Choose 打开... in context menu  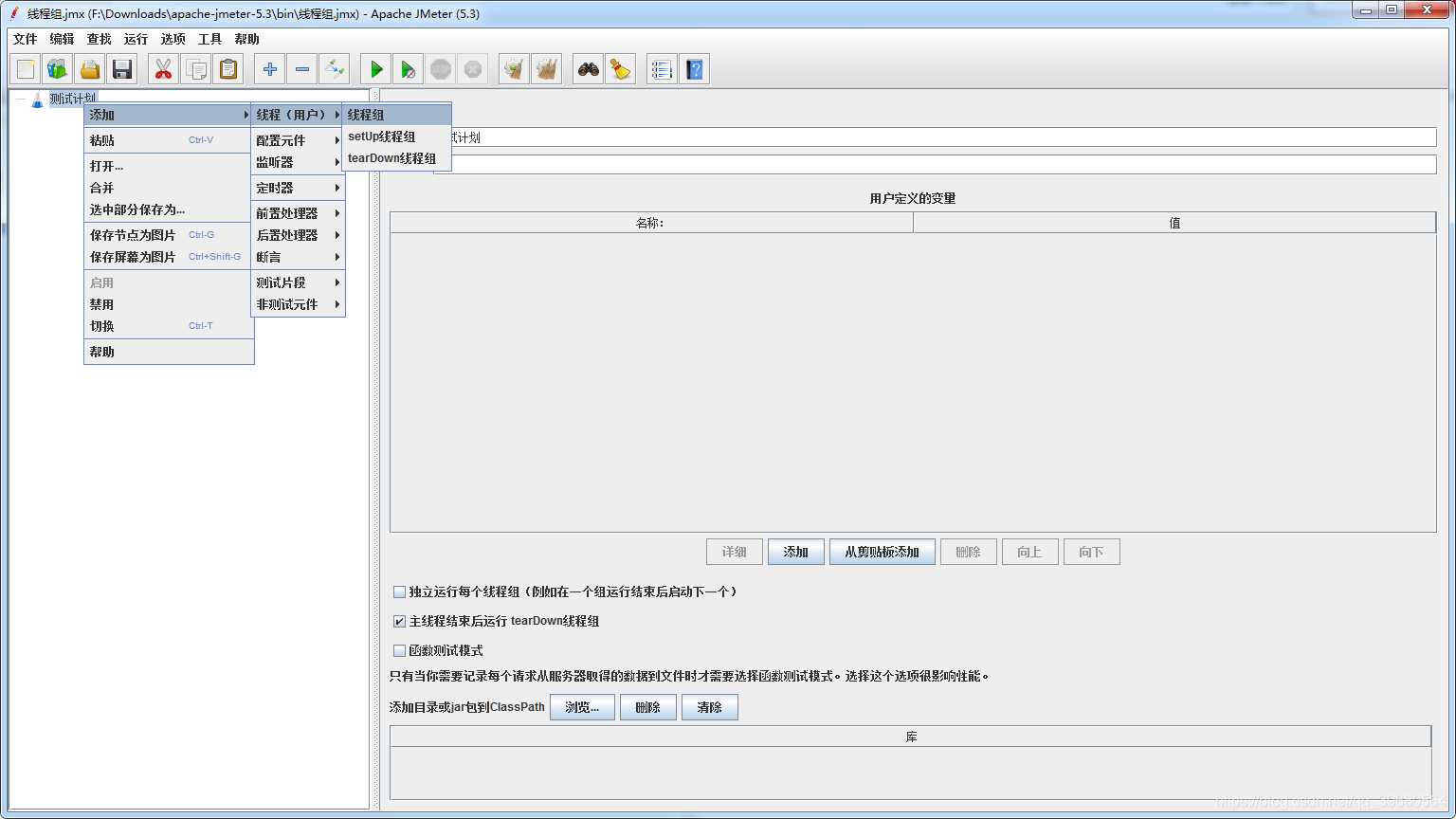pyautogui.click(x=169, y=166)
